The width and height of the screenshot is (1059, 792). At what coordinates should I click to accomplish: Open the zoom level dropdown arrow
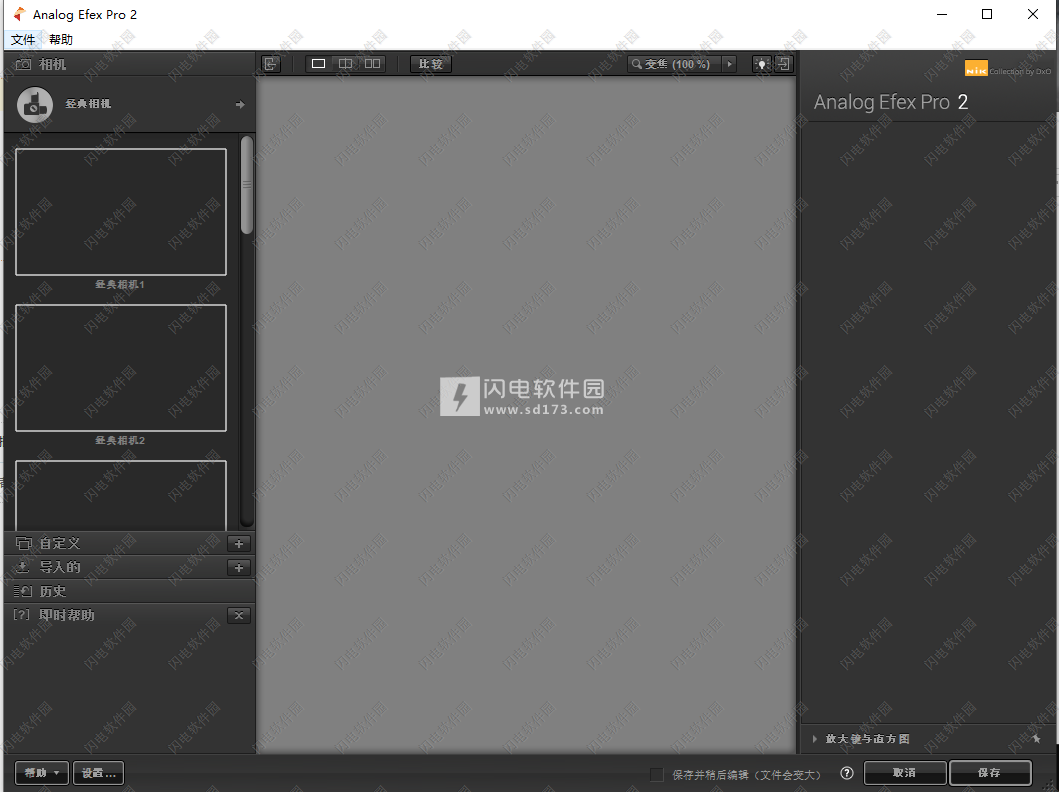point(729,64)
